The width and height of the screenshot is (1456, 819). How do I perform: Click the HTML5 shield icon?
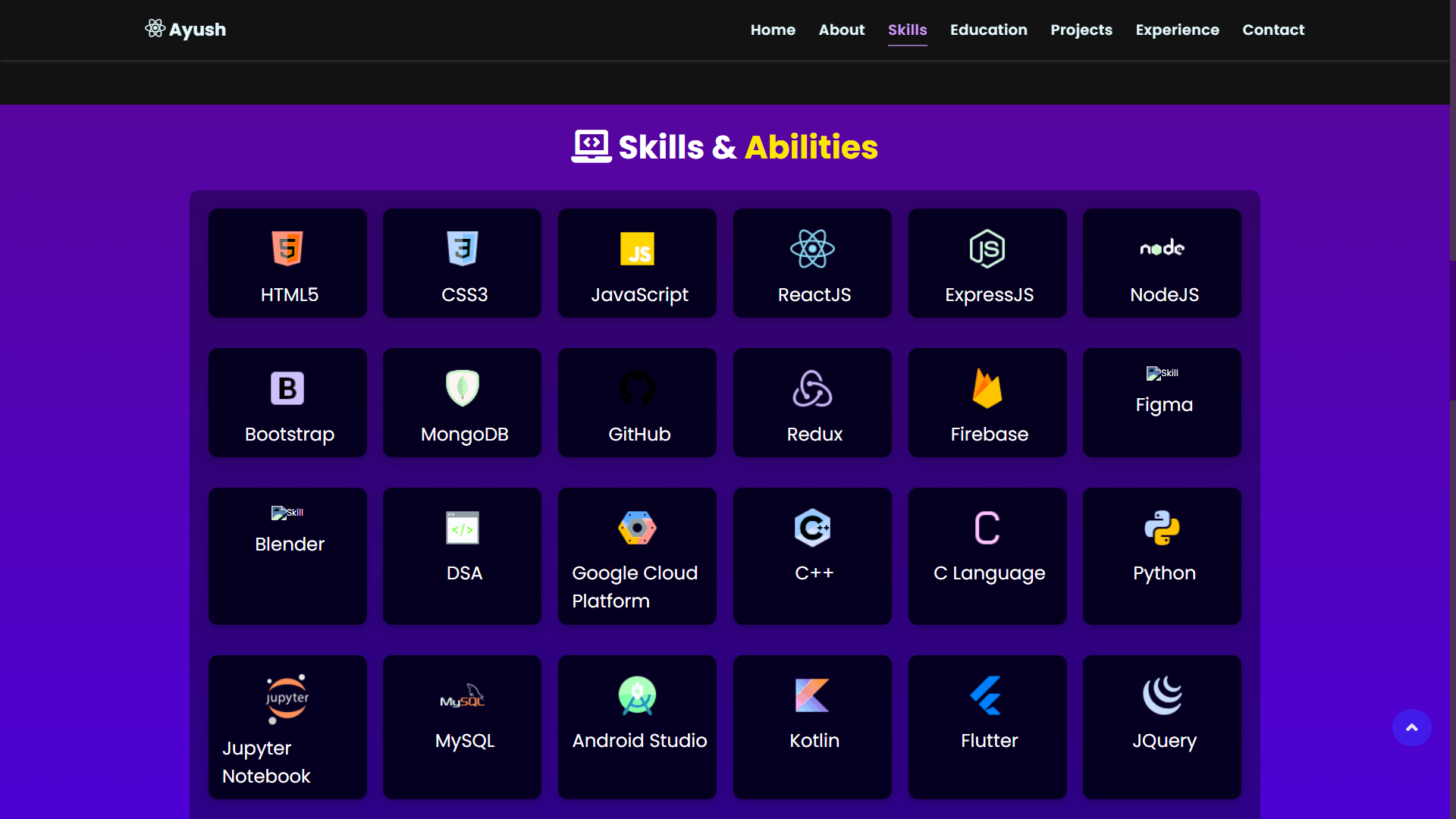click(287, 249)
